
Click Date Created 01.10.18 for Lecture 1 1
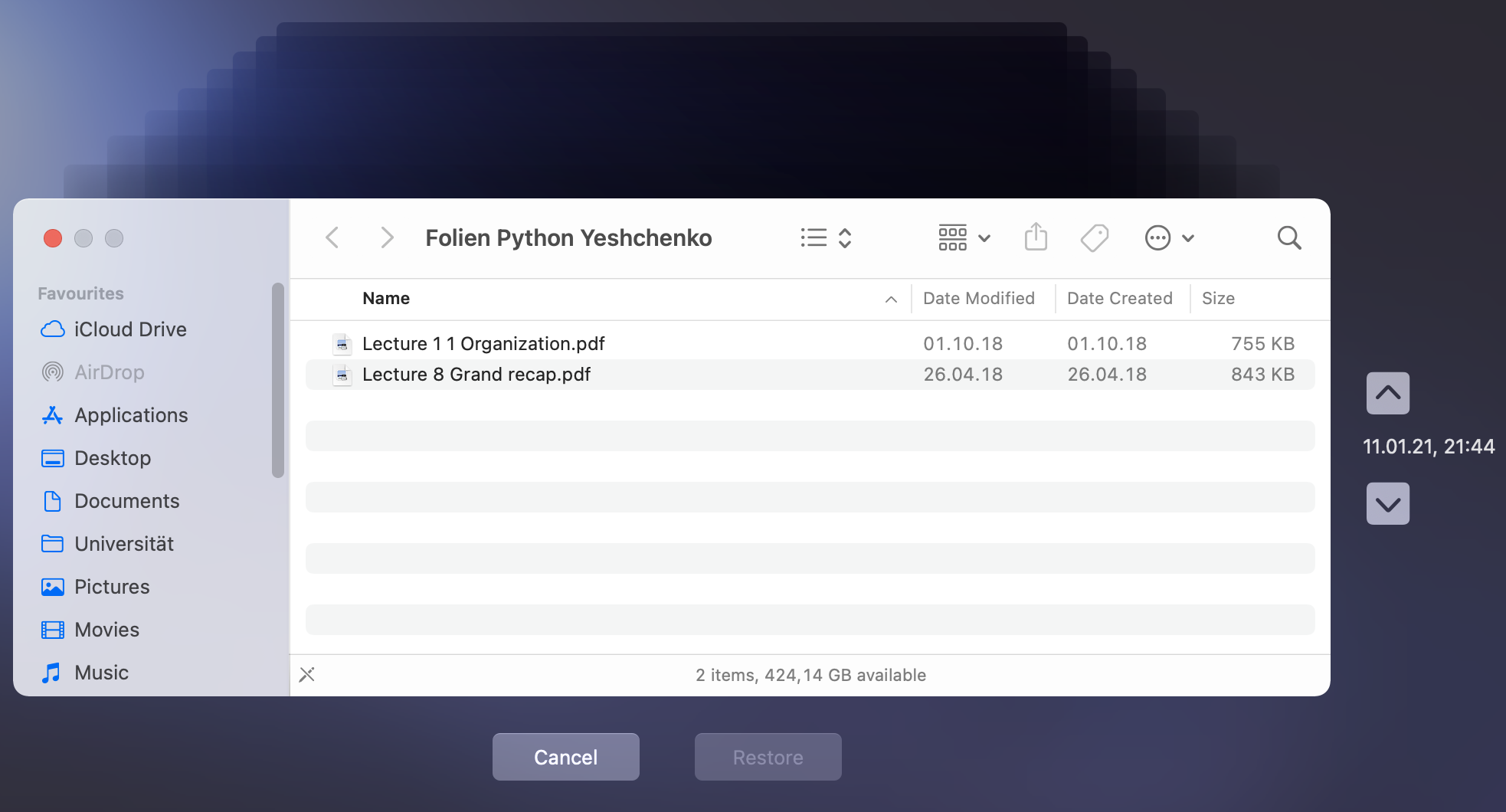point(1107,344)
